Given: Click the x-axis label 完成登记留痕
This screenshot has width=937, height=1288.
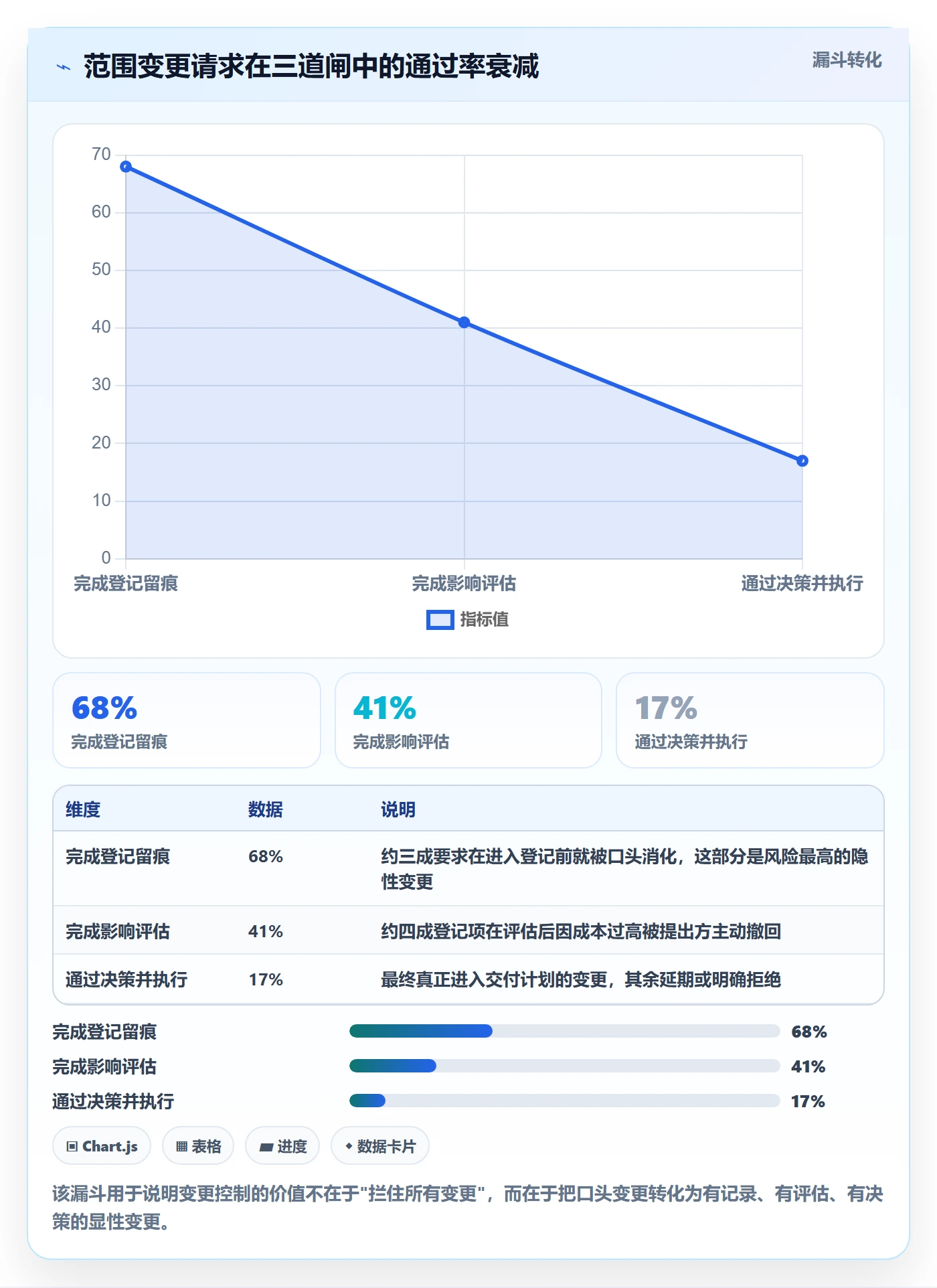Looking at the screenshot, I should pos(126,584).
